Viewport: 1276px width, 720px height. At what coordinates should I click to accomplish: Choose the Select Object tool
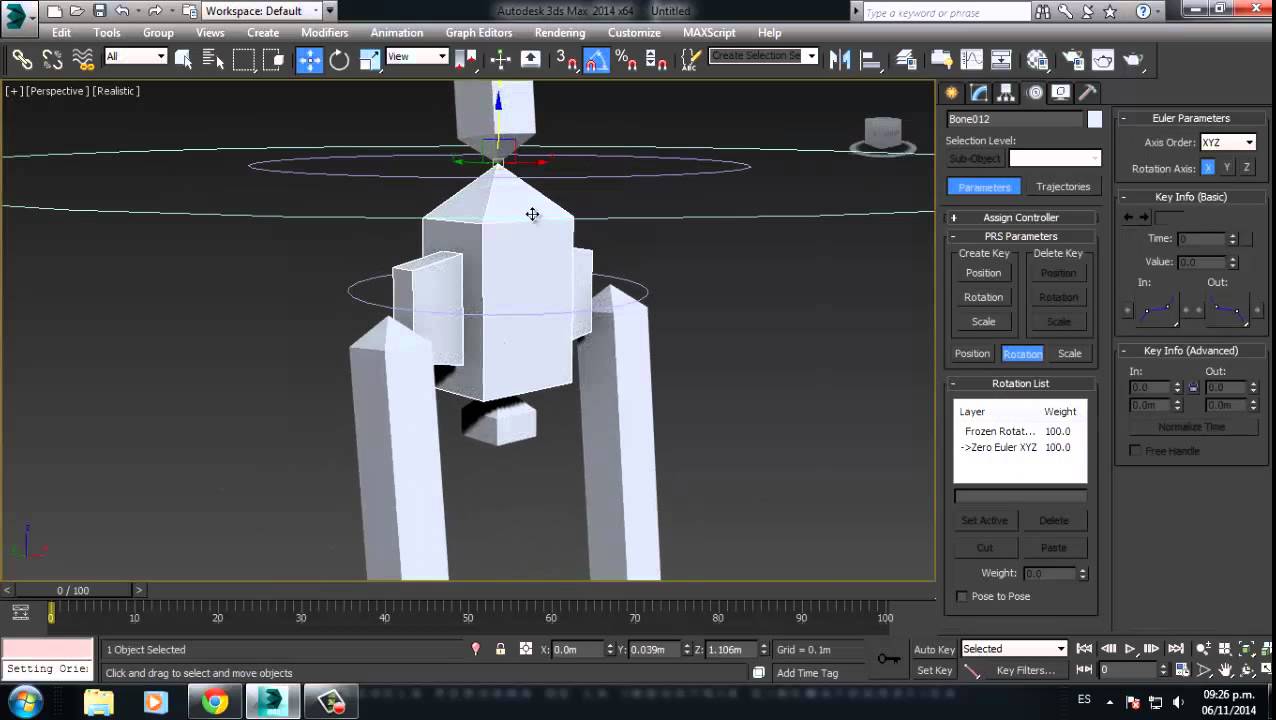(x=183, y=60)
